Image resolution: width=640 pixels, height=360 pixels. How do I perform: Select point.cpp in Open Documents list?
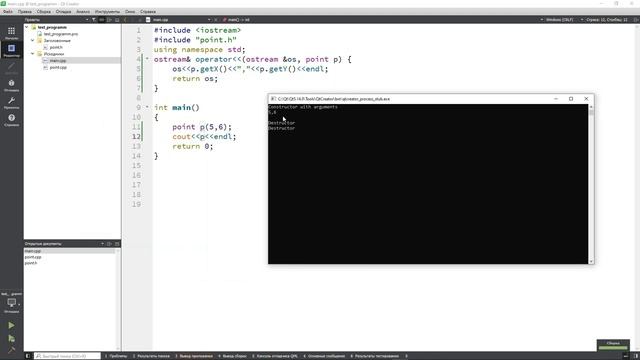click(x=33, y=257)
